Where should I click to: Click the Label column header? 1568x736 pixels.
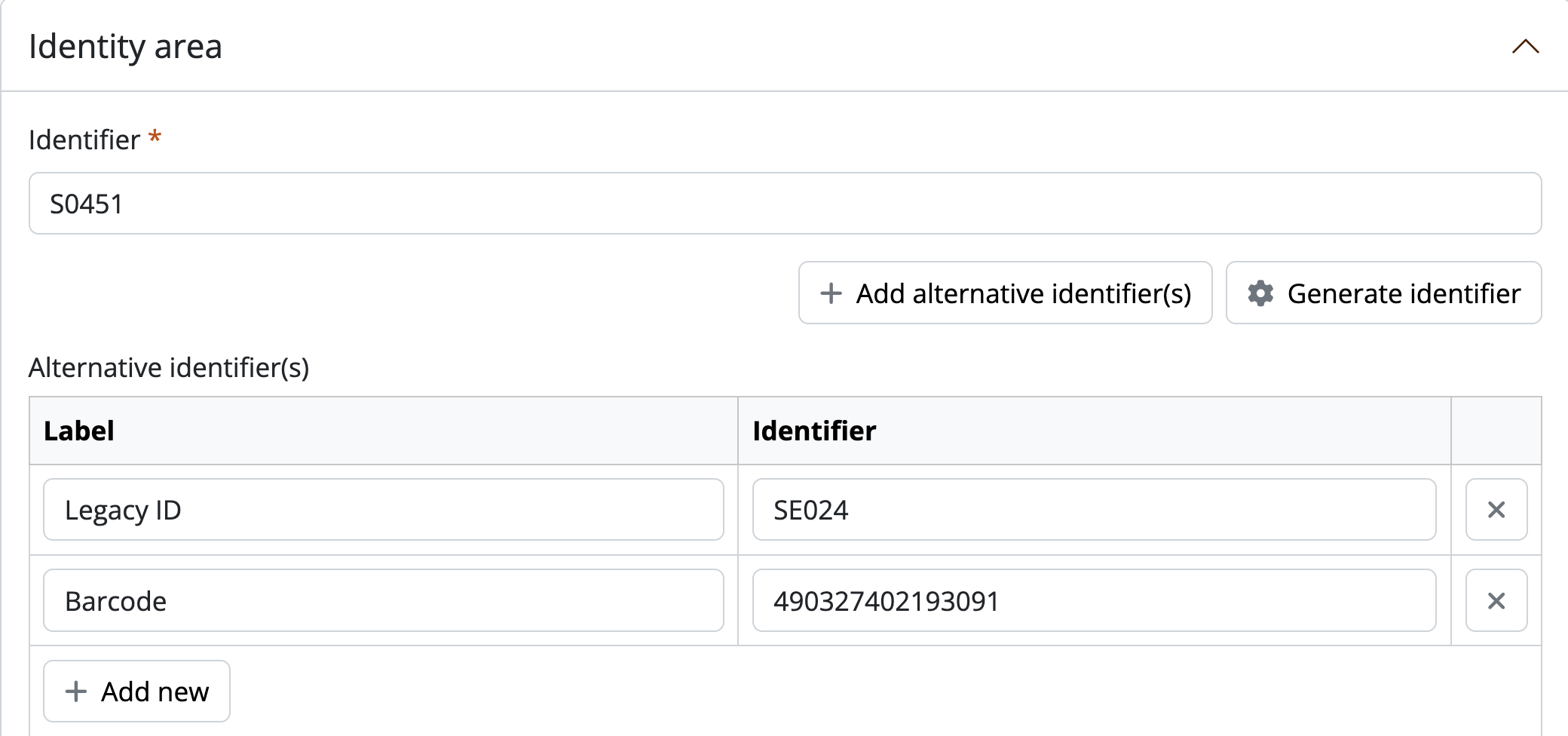79,431
